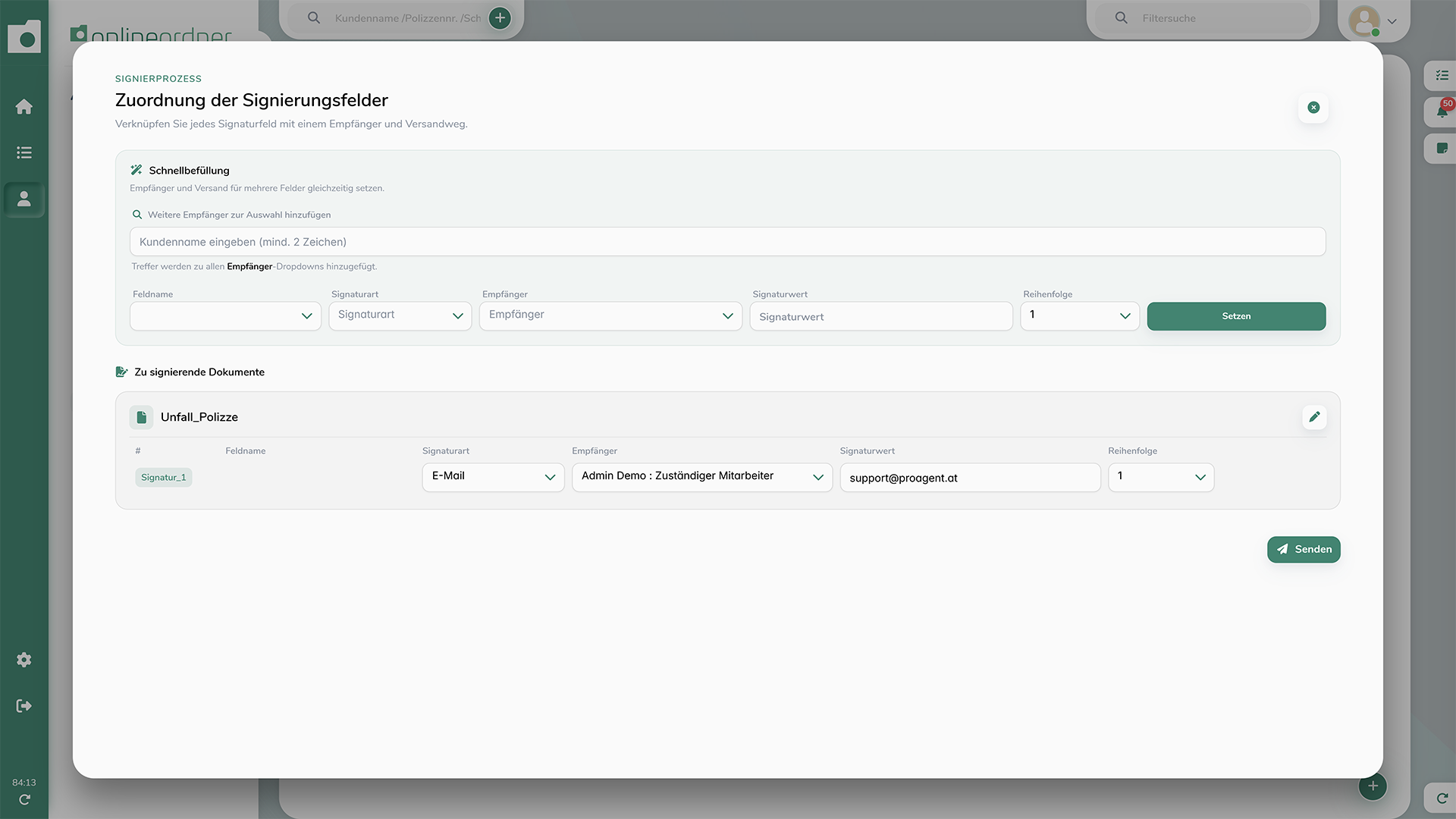Open settings gear in the sidebar
The image size is (1456, 819).
(x=24, y=660)
